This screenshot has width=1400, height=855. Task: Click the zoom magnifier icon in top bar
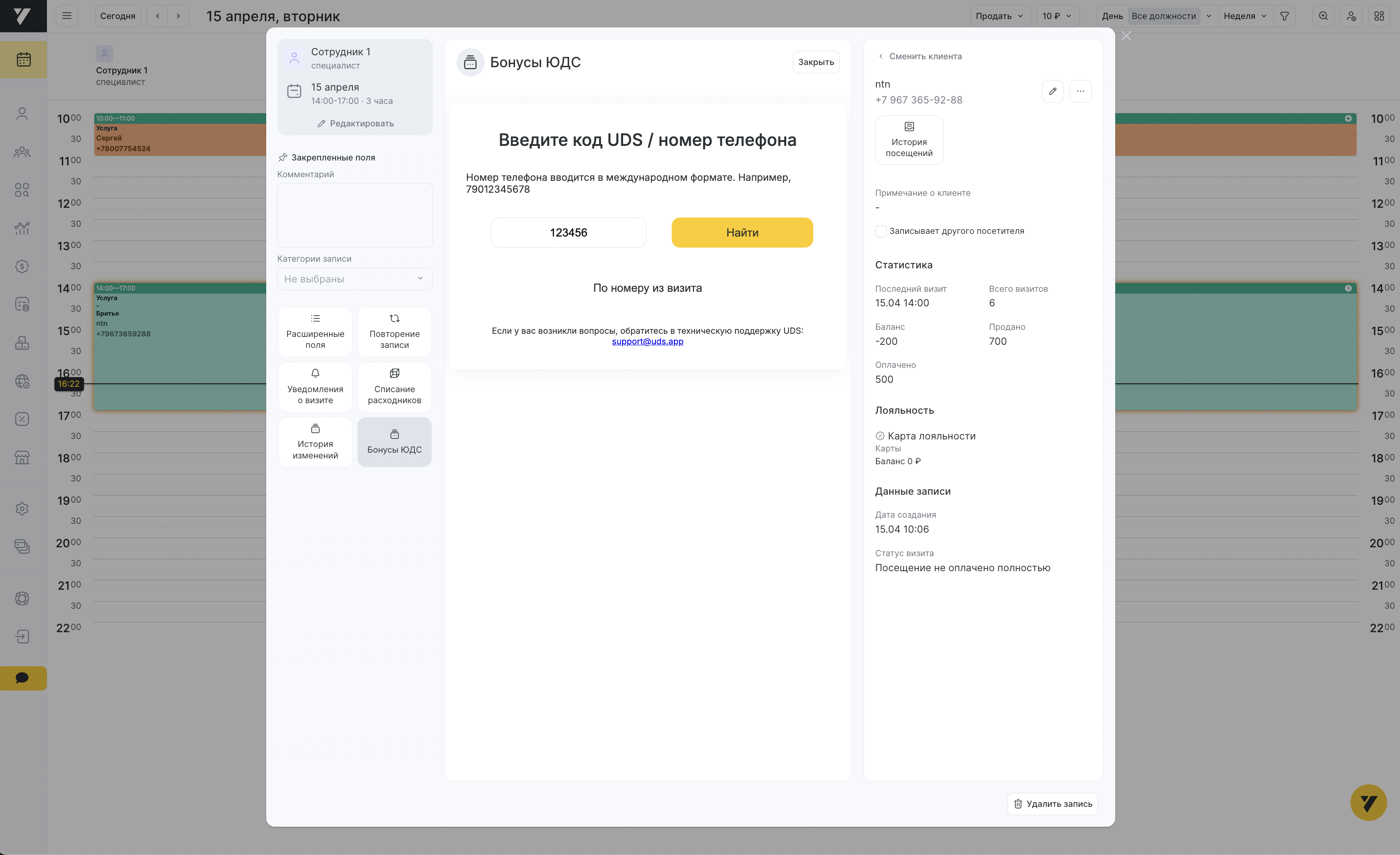(1323, 16)
